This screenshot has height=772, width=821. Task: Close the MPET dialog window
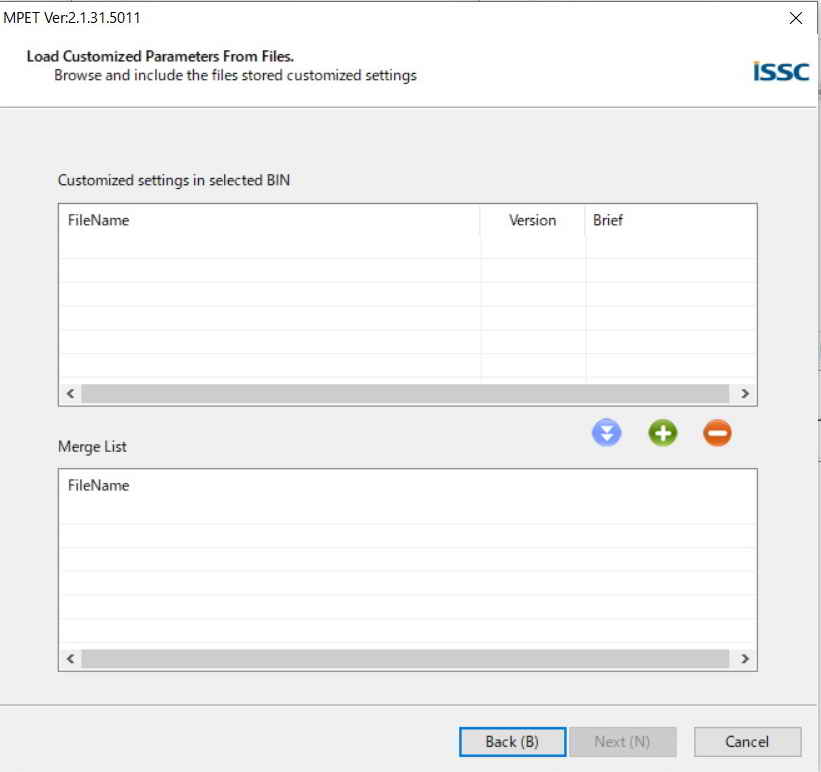796,18
